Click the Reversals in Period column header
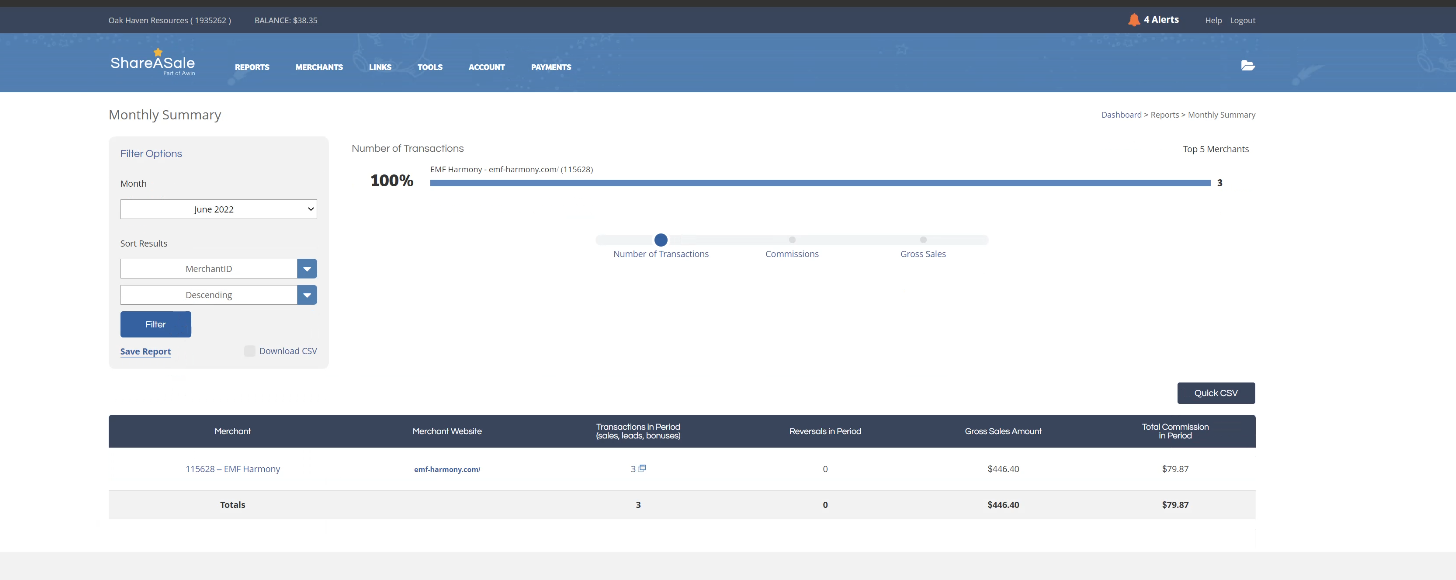Screen dimensions: 1456x580 coord(825,431)
